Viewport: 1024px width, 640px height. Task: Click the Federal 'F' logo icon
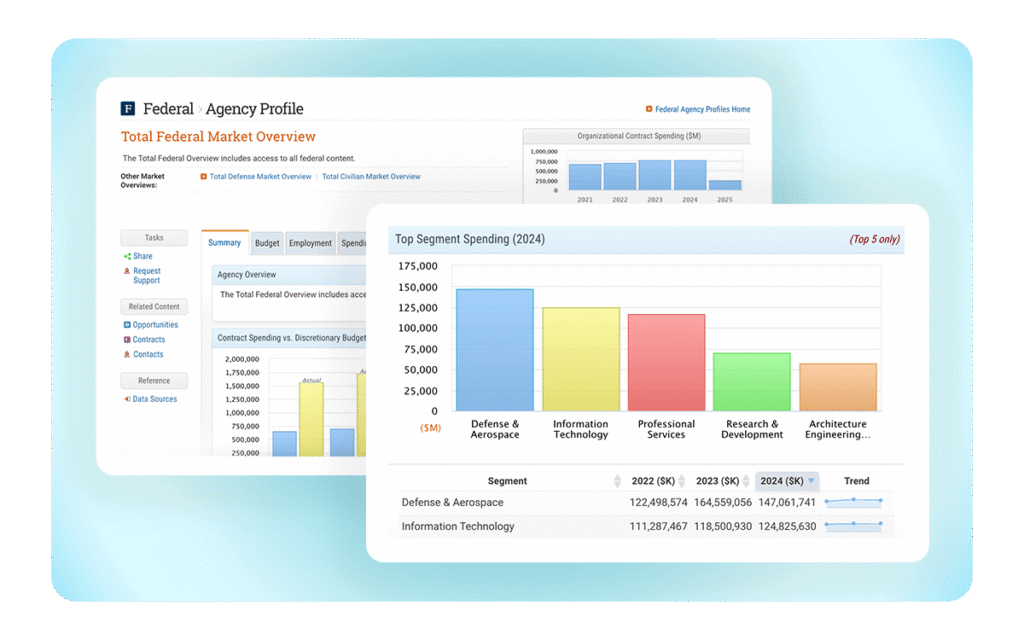(x=130, y=108)
